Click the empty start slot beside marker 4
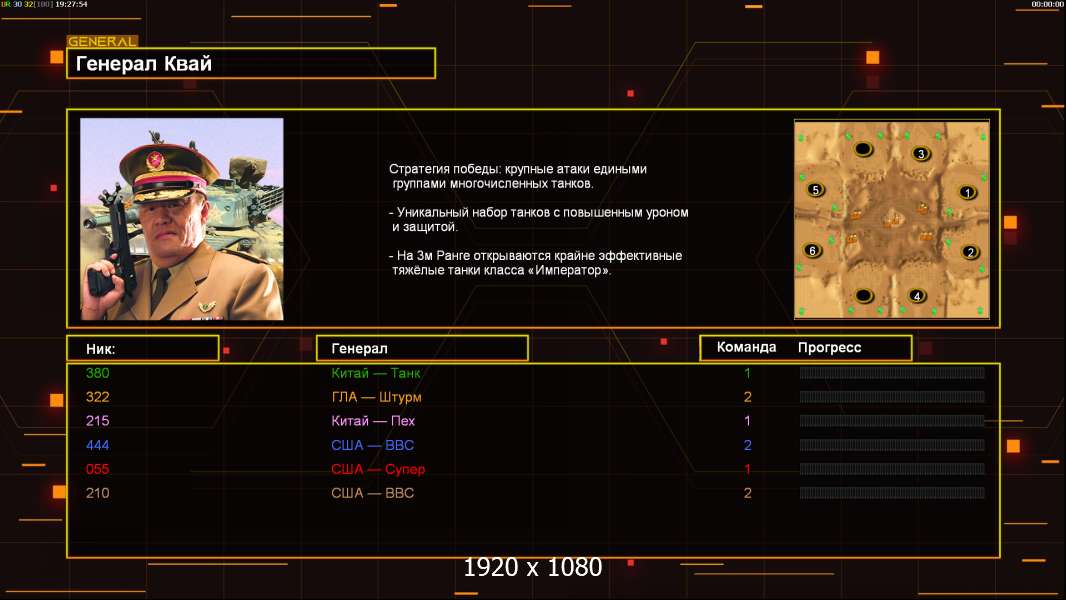Image resolution: width=1066 pixels, height=600 pixels. pos(863,296)
